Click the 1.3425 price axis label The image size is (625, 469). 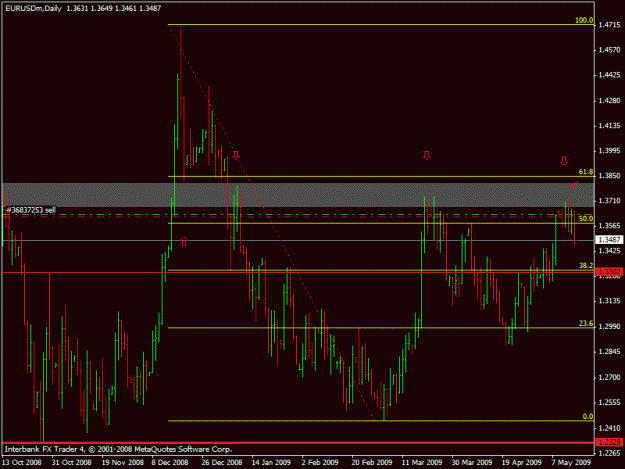click(609, 251)
